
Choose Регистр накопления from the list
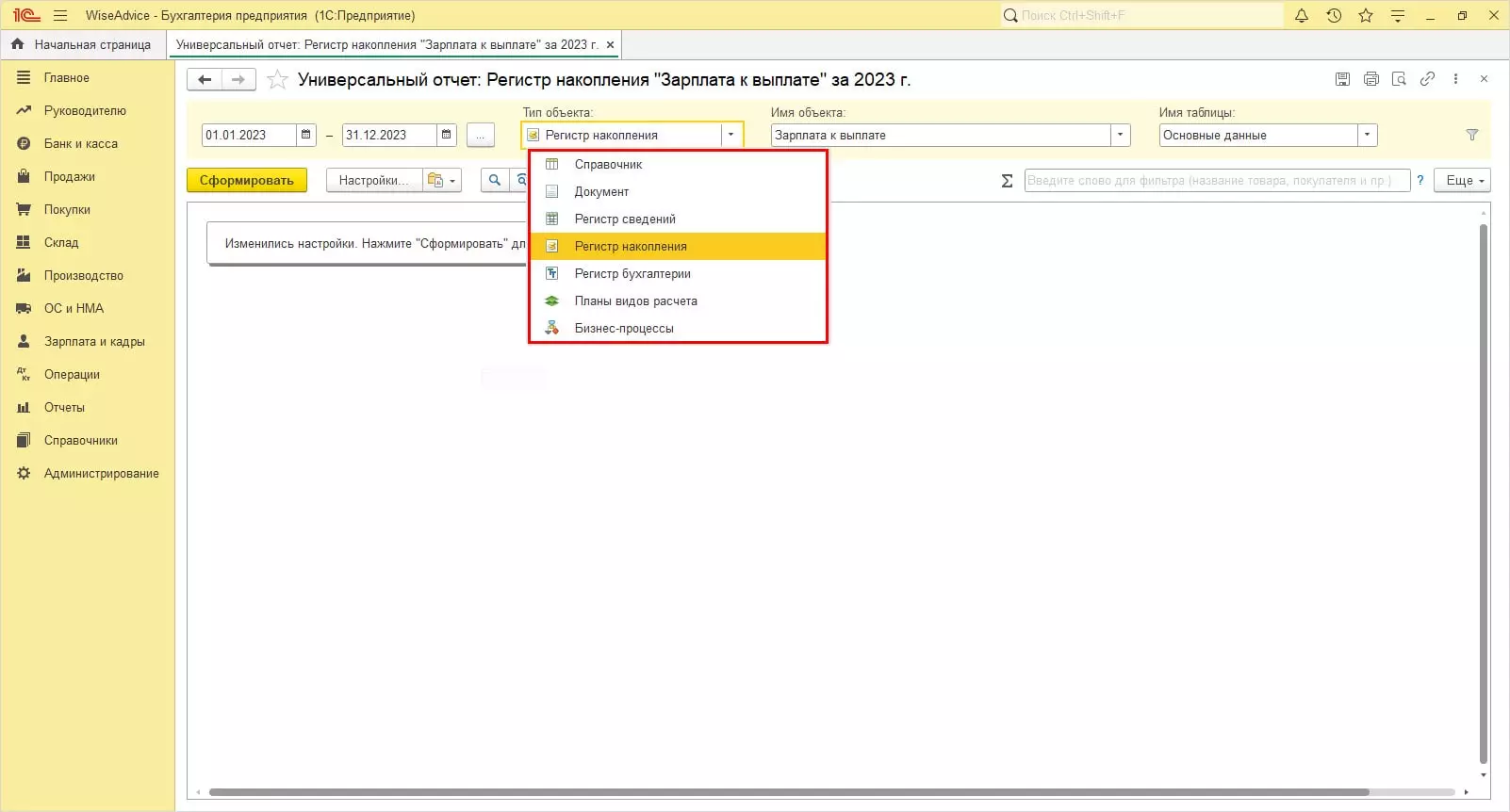(678, 246)
